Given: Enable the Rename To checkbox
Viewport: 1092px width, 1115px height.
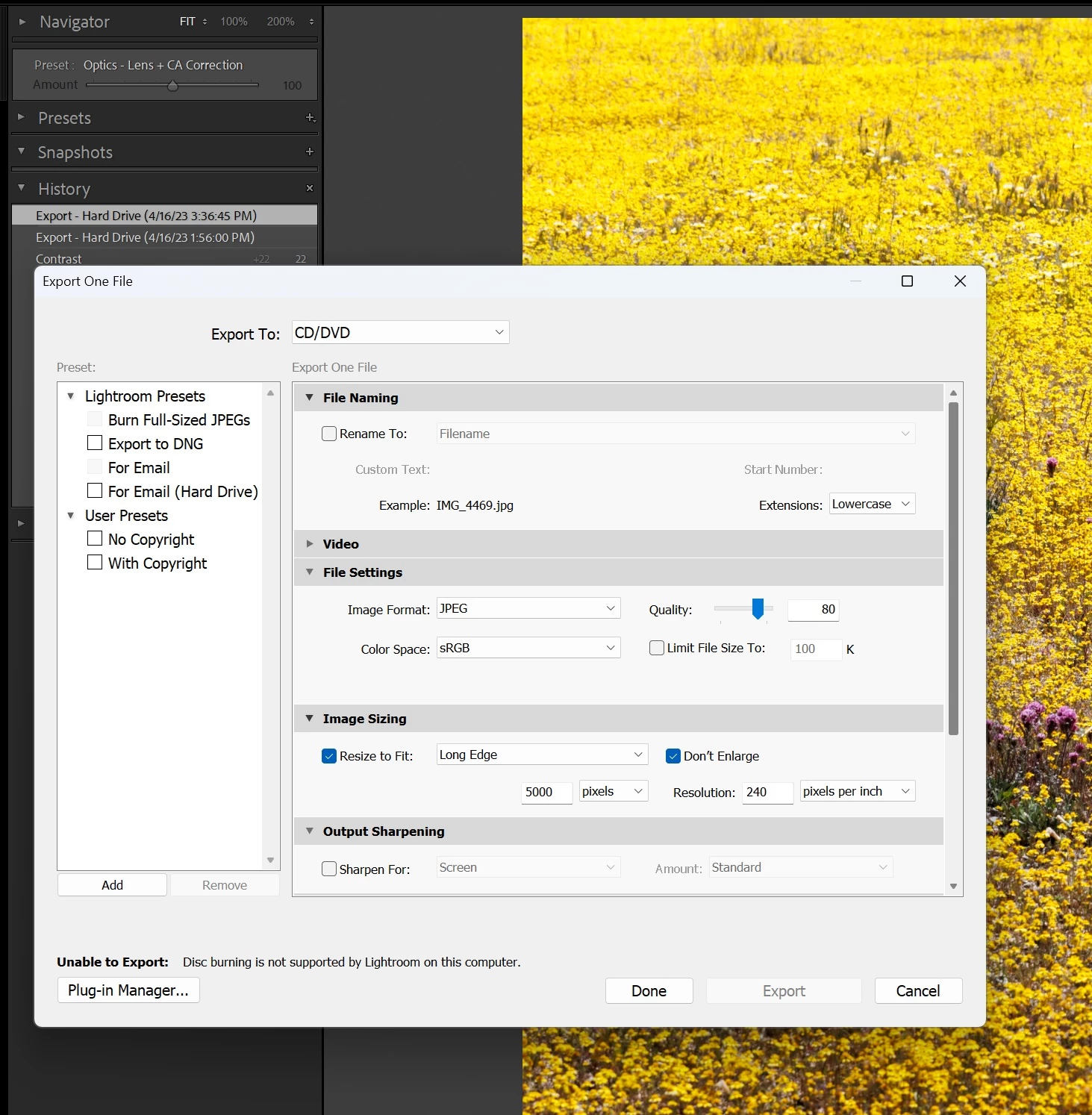Looking at the screenshot, I should [x=329, y=434].
